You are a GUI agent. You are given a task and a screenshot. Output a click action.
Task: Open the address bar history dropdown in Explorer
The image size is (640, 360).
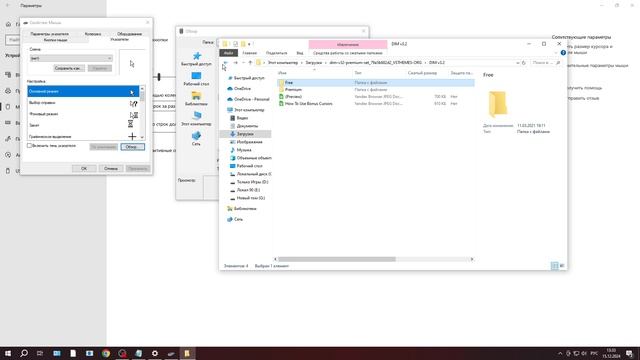518,63
